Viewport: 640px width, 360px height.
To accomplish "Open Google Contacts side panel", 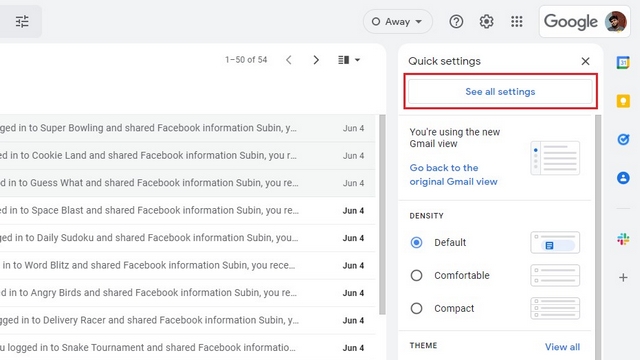I will (623, 178).
